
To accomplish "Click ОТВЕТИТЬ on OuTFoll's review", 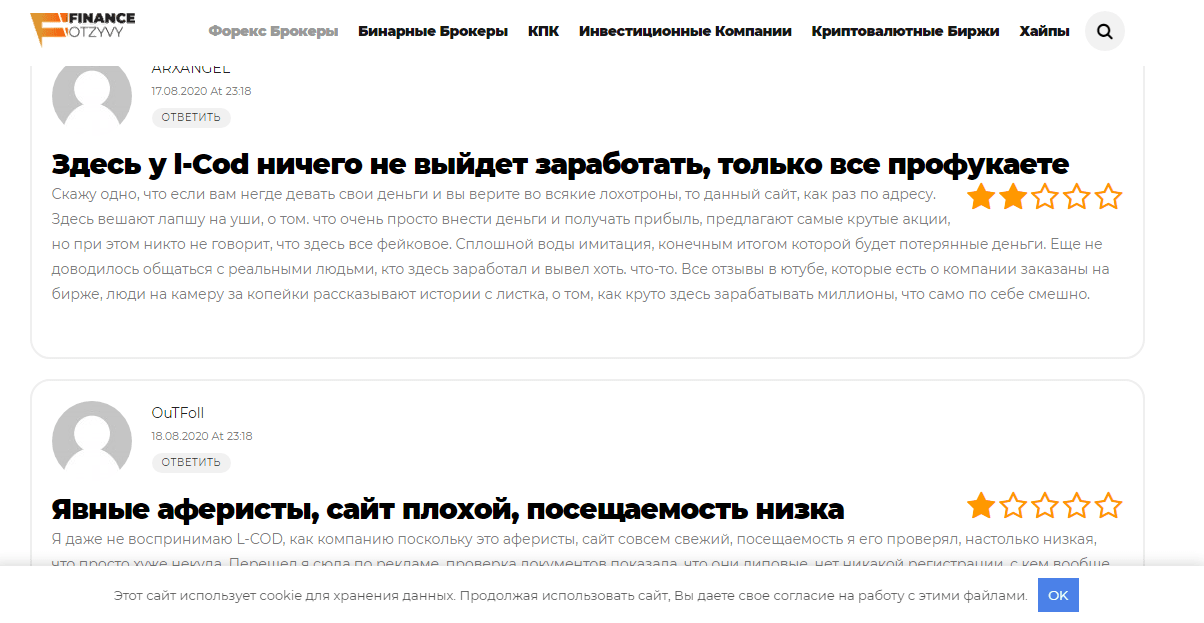I will [x=190, y=462].
